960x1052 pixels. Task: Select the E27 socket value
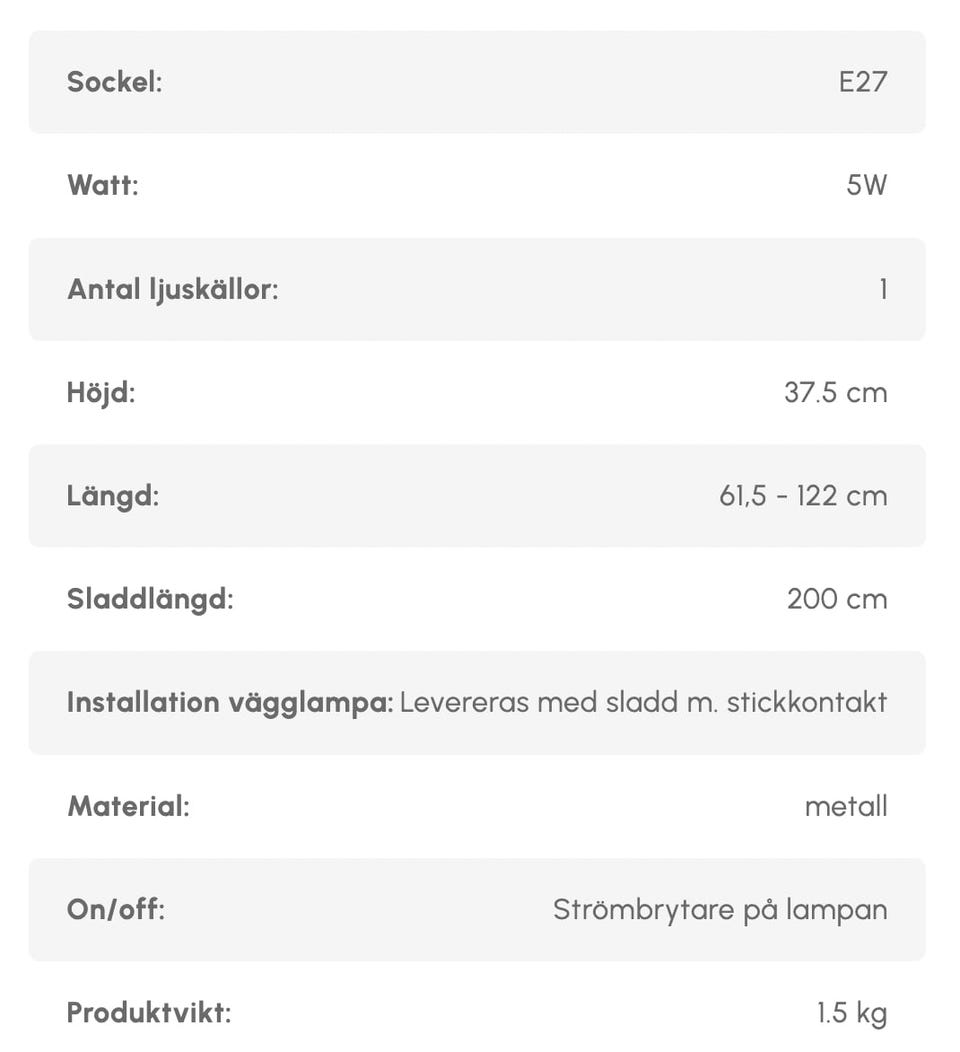pos(862,82)
